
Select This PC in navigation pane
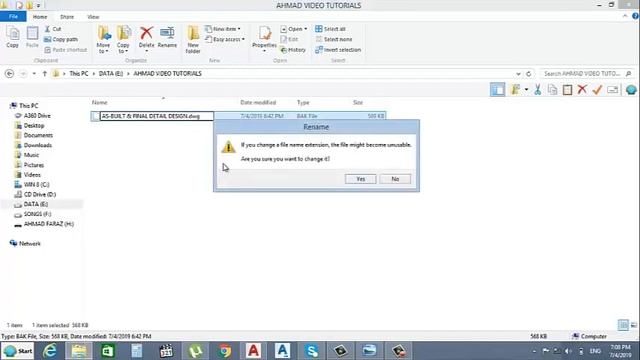click(x=29, y=105)
